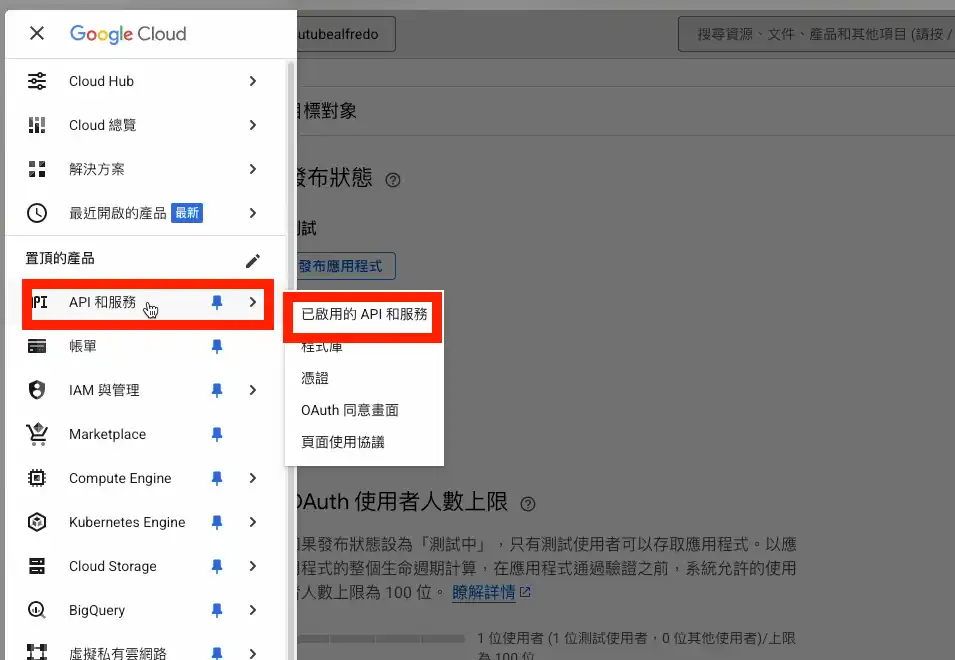Expand the Cloud 總覽 submenu chevron
This screenshot has width=955, height=660.
point(253,125)
